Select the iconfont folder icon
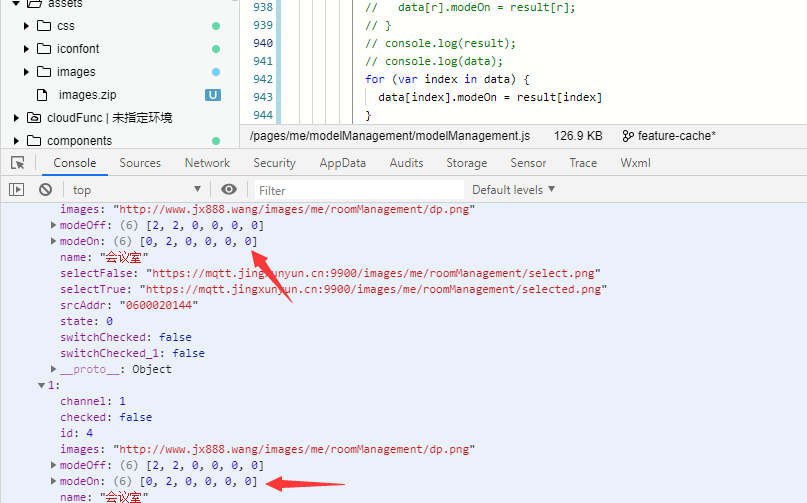The image size is (807, 503). 44,49
